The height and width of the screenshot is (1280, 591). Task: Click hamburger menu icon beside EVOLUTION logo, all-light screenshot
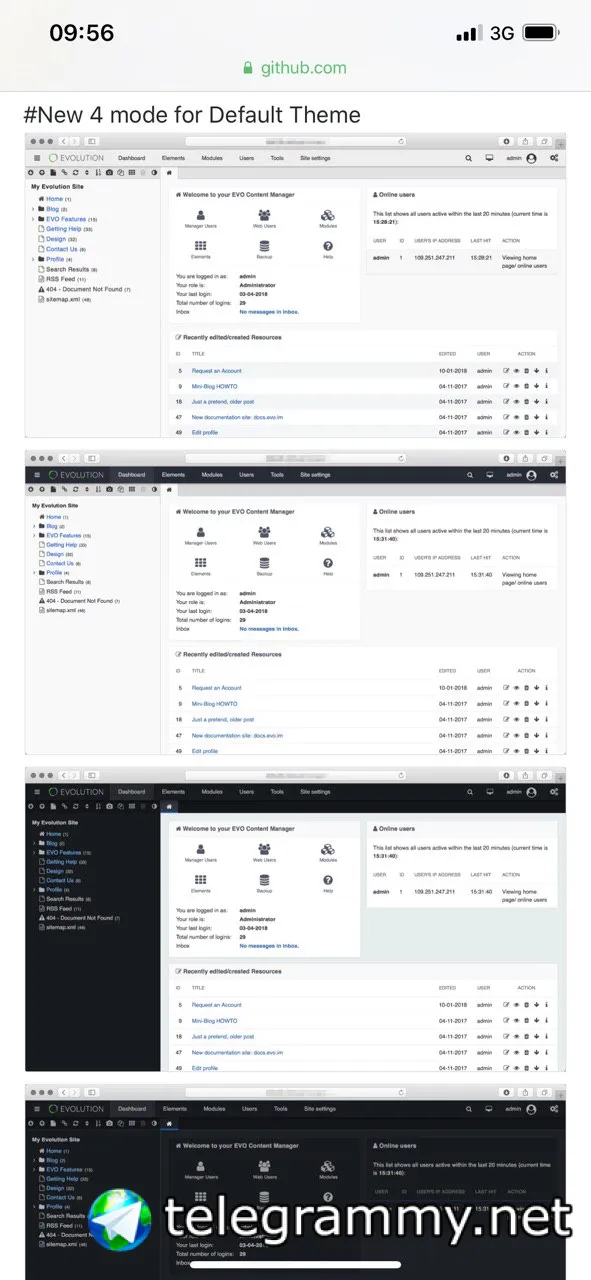[x=37, y=158]
